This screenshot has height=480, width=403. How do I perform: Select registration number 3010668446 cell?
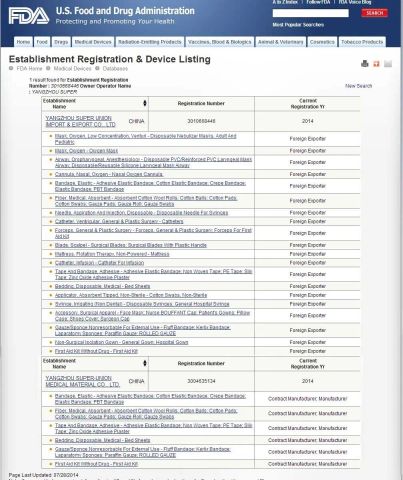[x=201, y=121]
